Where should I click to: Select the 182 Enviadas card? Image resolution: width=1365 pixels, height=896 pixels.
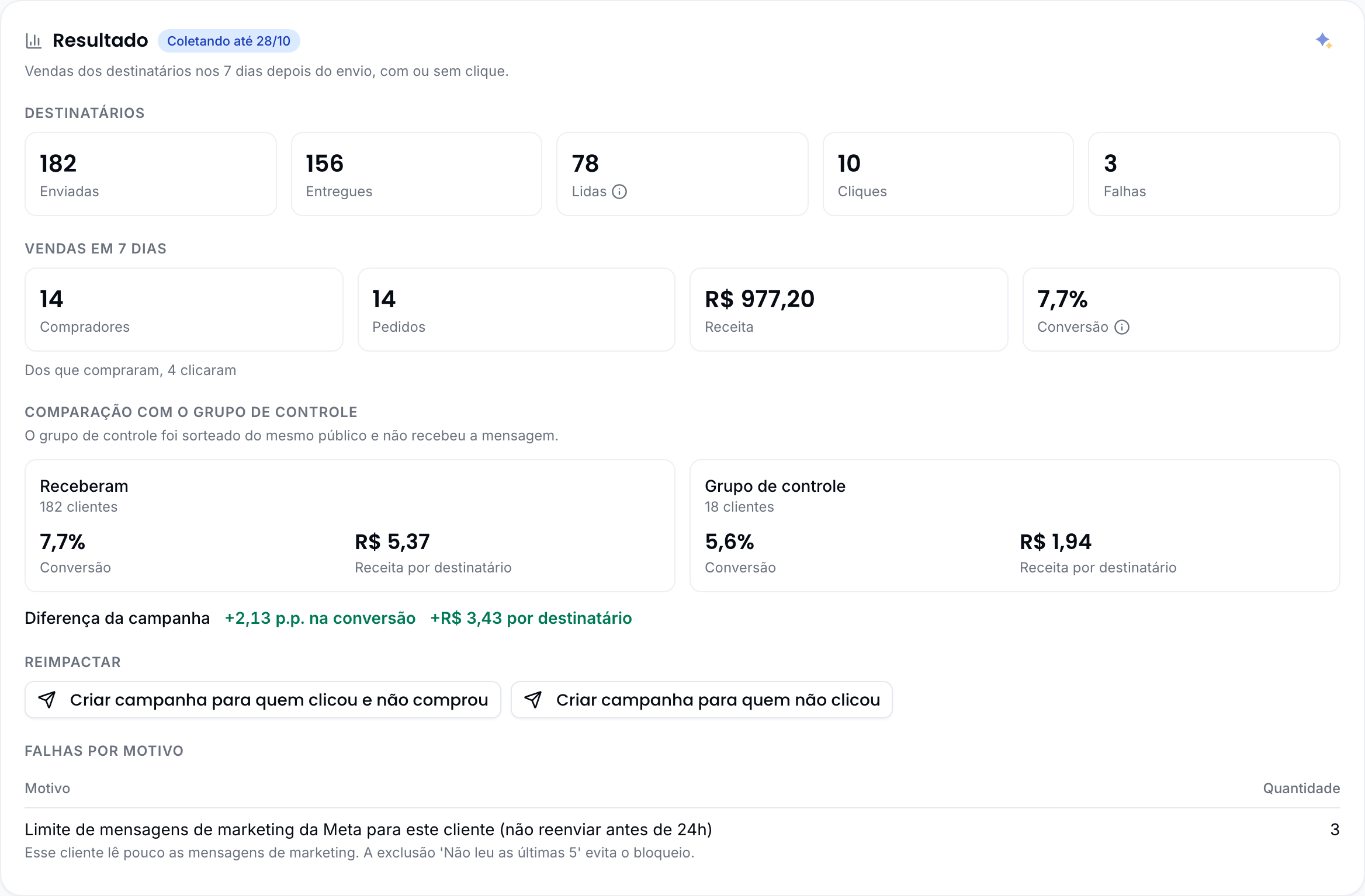coord(151,174)
